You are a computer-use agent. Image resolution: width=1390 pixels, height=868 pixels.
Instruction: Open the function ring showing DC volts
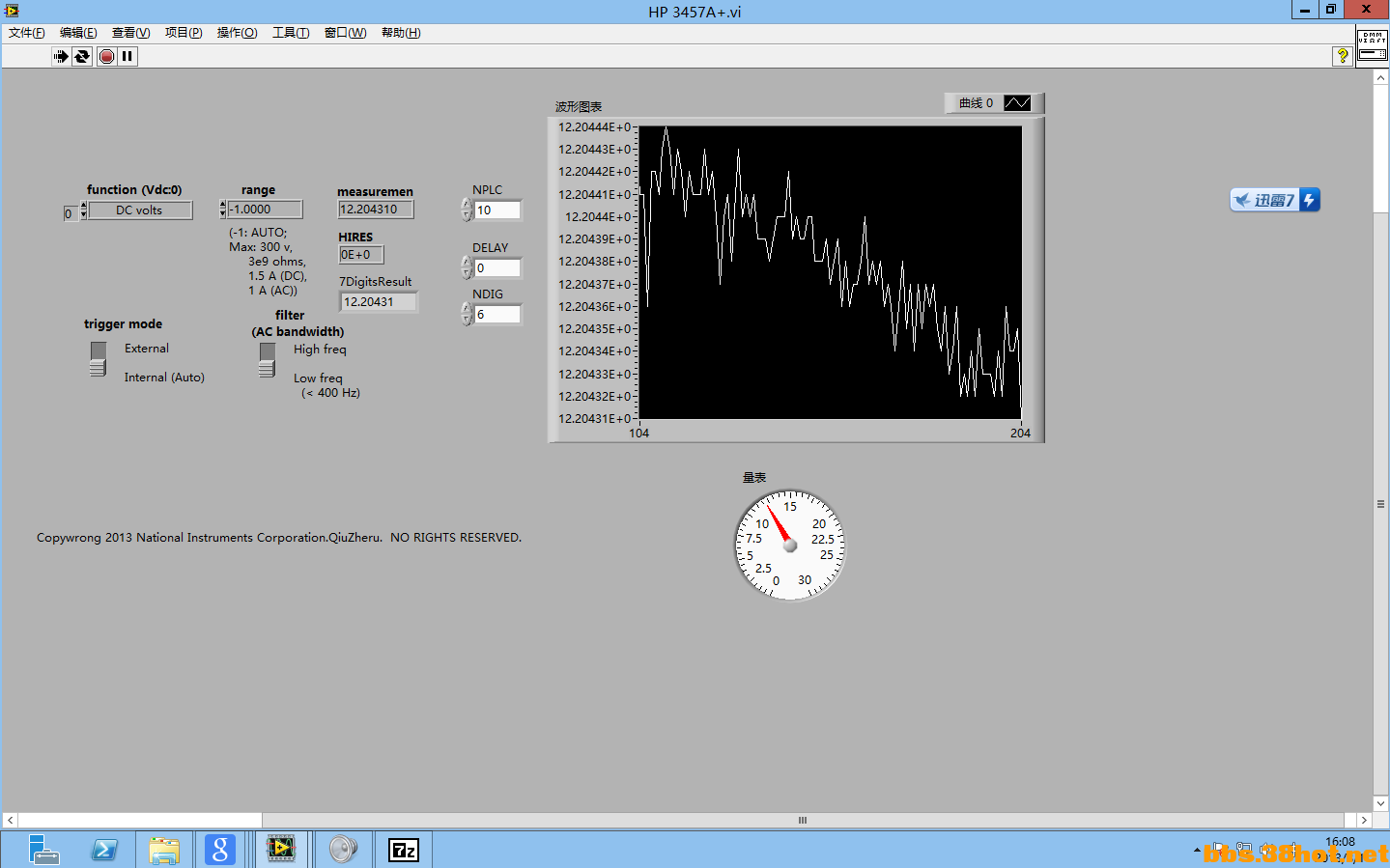pyautogui.click(x=140, y=210)
